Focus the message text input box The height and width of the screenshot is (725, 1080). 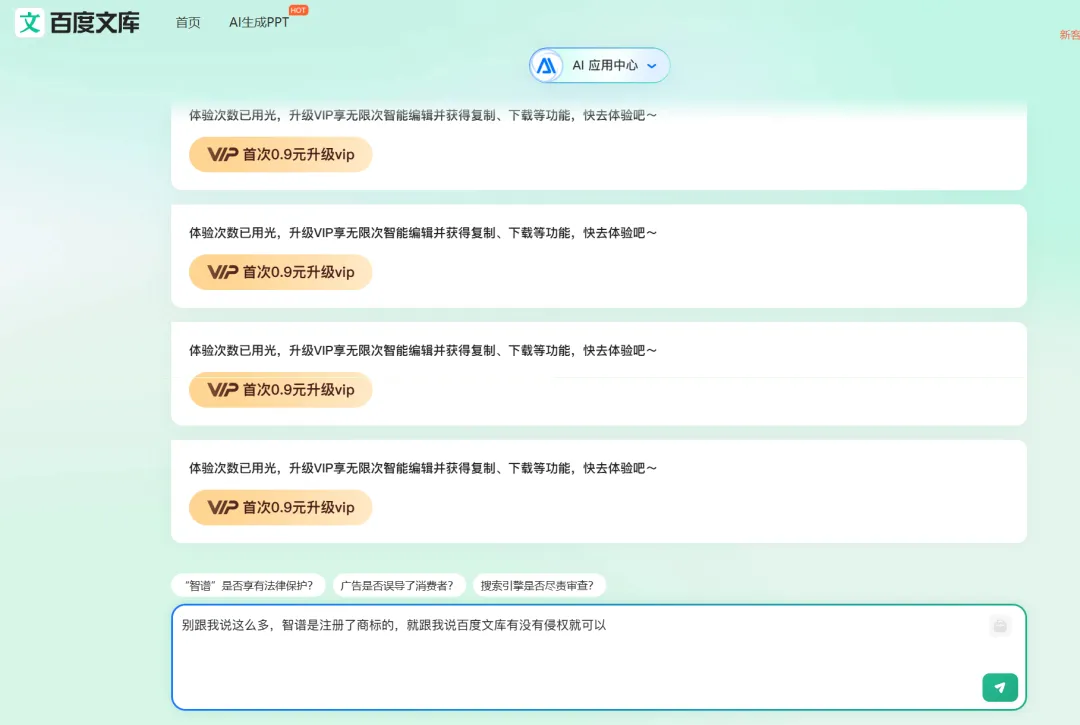(x=599, y=657)
